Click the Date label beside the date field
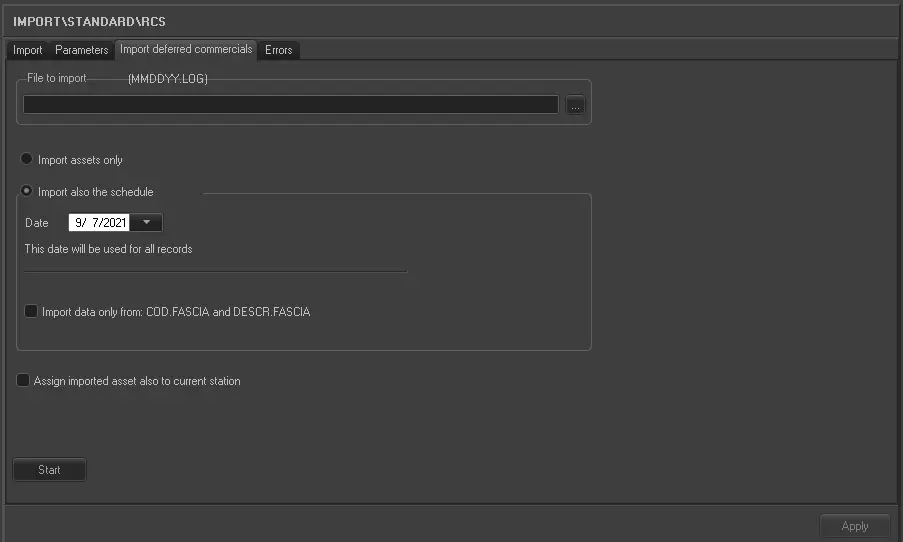 [37, 223]
